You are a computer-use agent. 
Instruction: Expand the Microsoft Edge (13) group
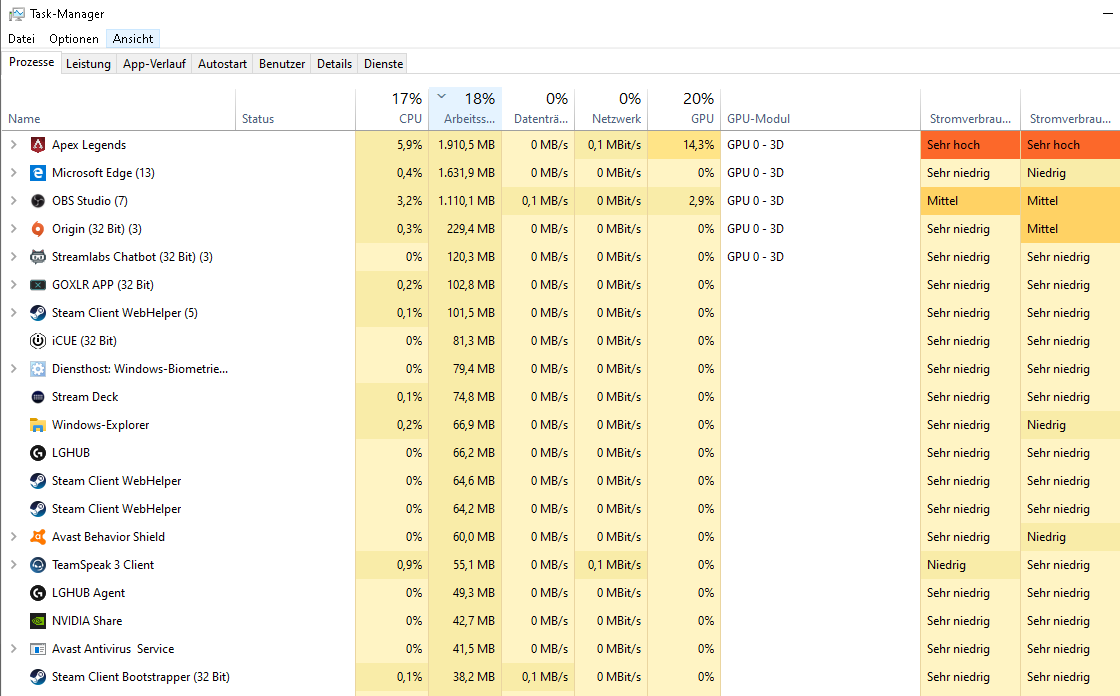(x=14, y=172)
